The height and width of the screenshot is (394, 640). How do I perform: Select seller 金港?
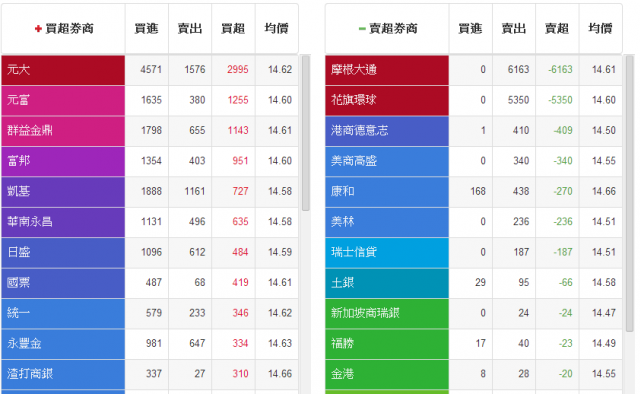[x=387, y=374]
